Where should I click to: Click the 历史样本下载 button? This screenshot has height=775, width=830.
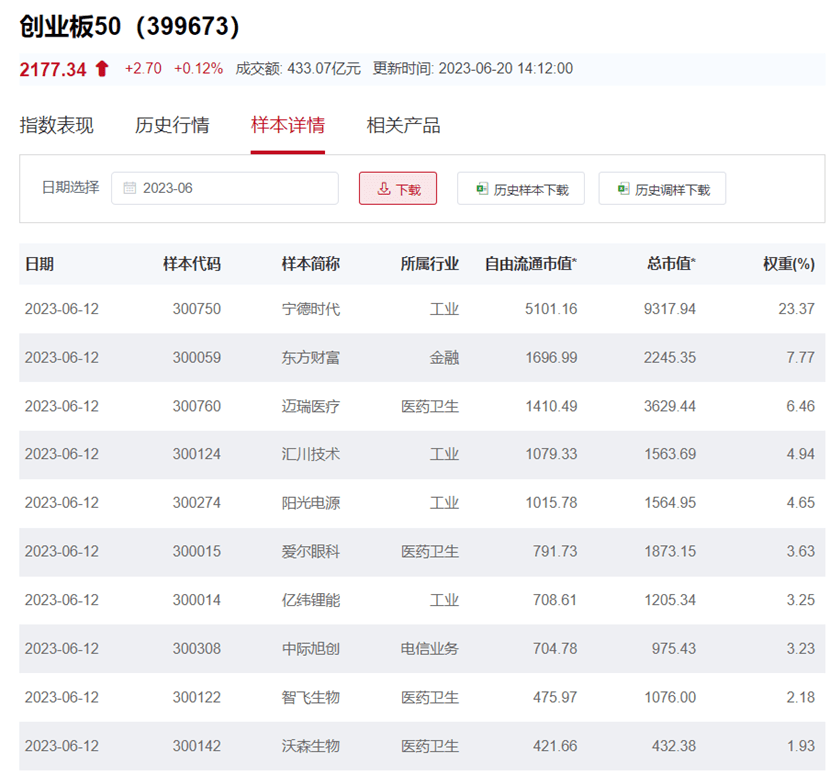521,188
